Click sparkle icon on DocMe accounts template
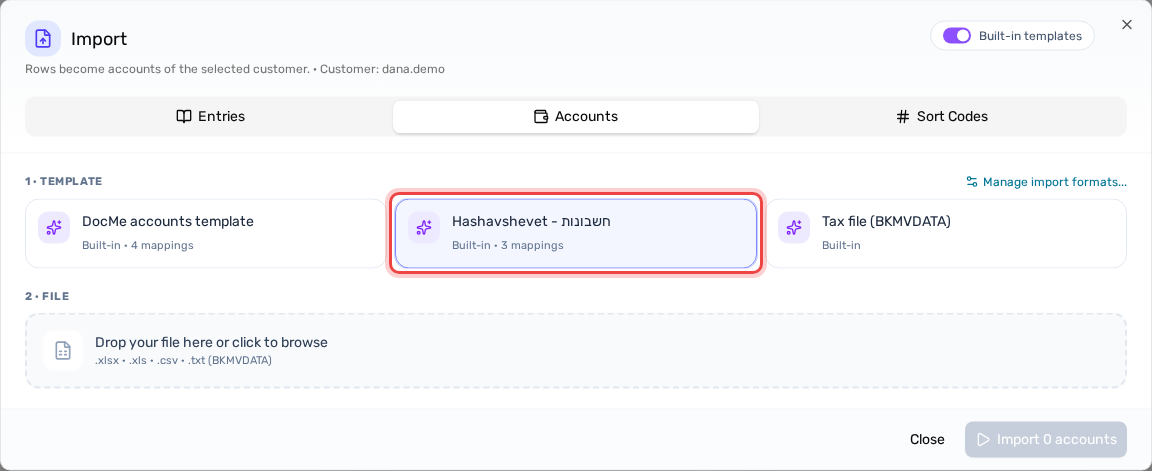Viewport: 1152px width, 471px height. [x=54, y=228]
